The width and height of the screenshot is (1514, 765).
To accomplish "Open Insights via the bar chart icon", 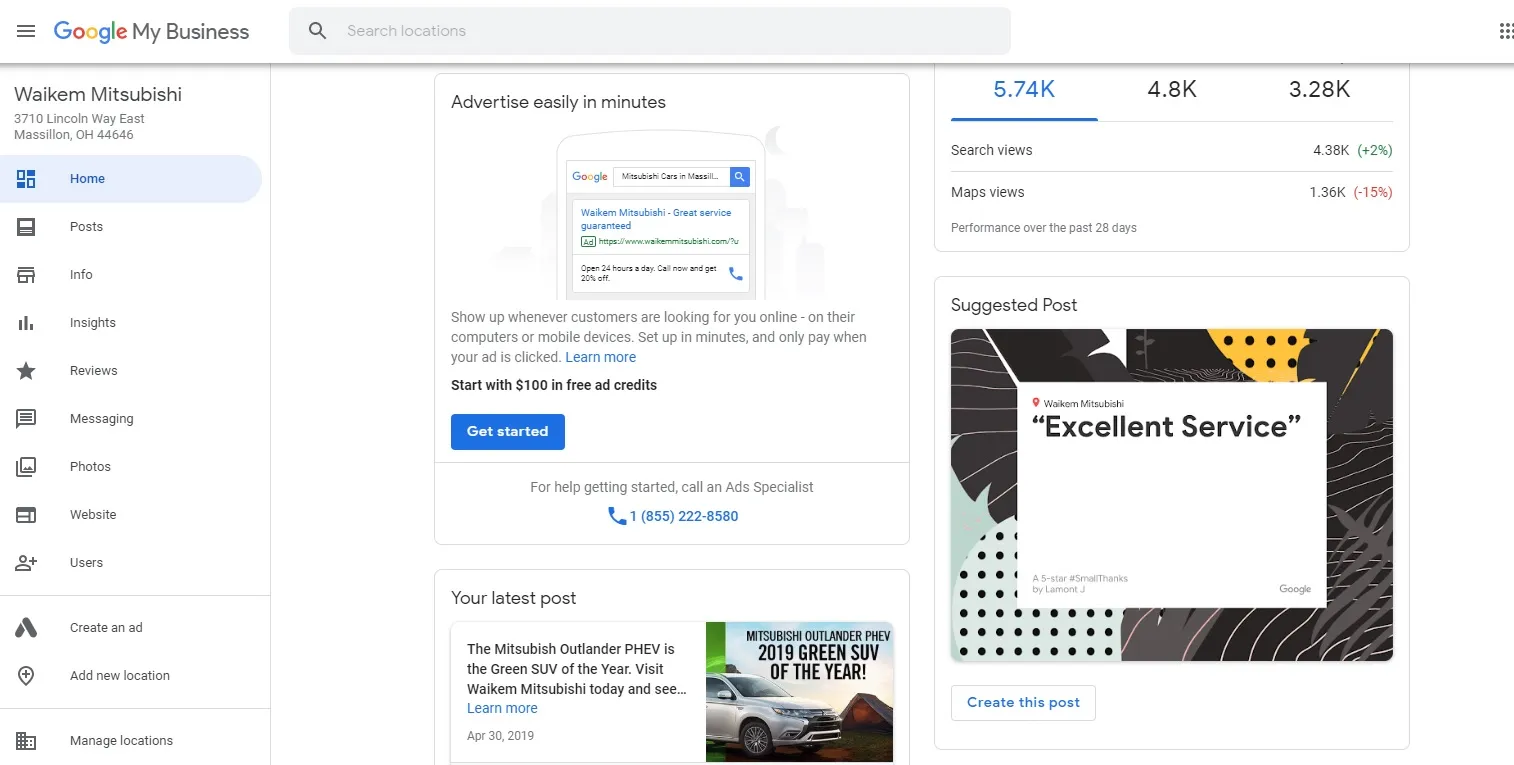I will pyautogui.click(x=26, y=322).
